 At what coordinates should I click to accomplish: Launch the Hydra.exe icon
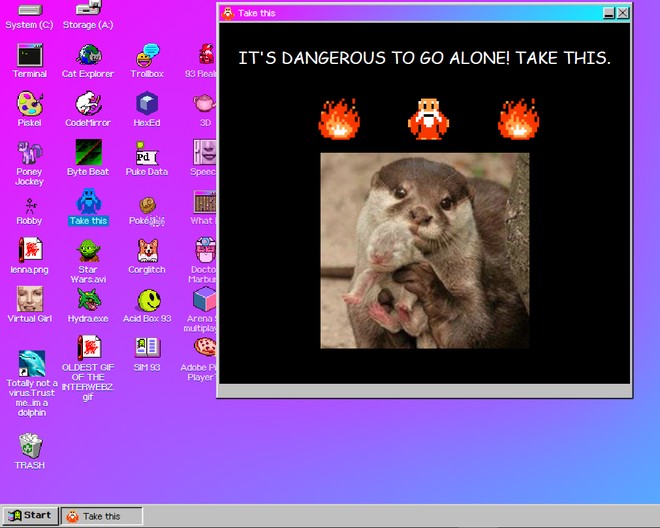(88, 300)
